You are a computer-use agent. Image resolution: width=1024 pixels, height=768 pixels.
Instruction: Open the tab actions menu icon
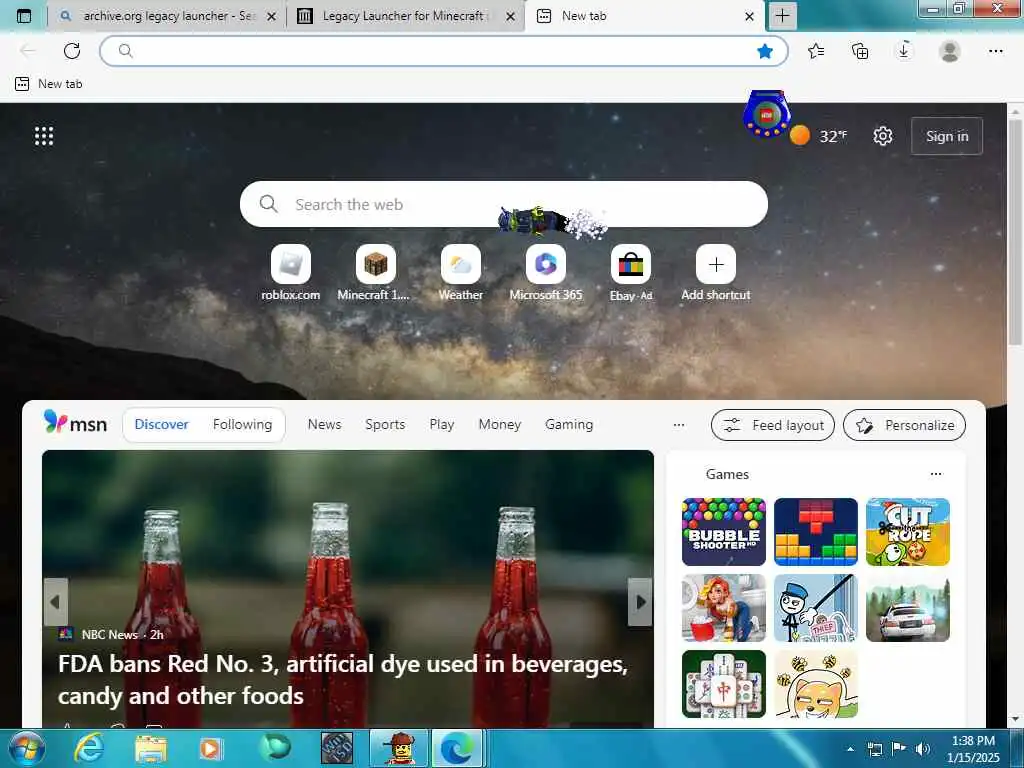(24, 16)
